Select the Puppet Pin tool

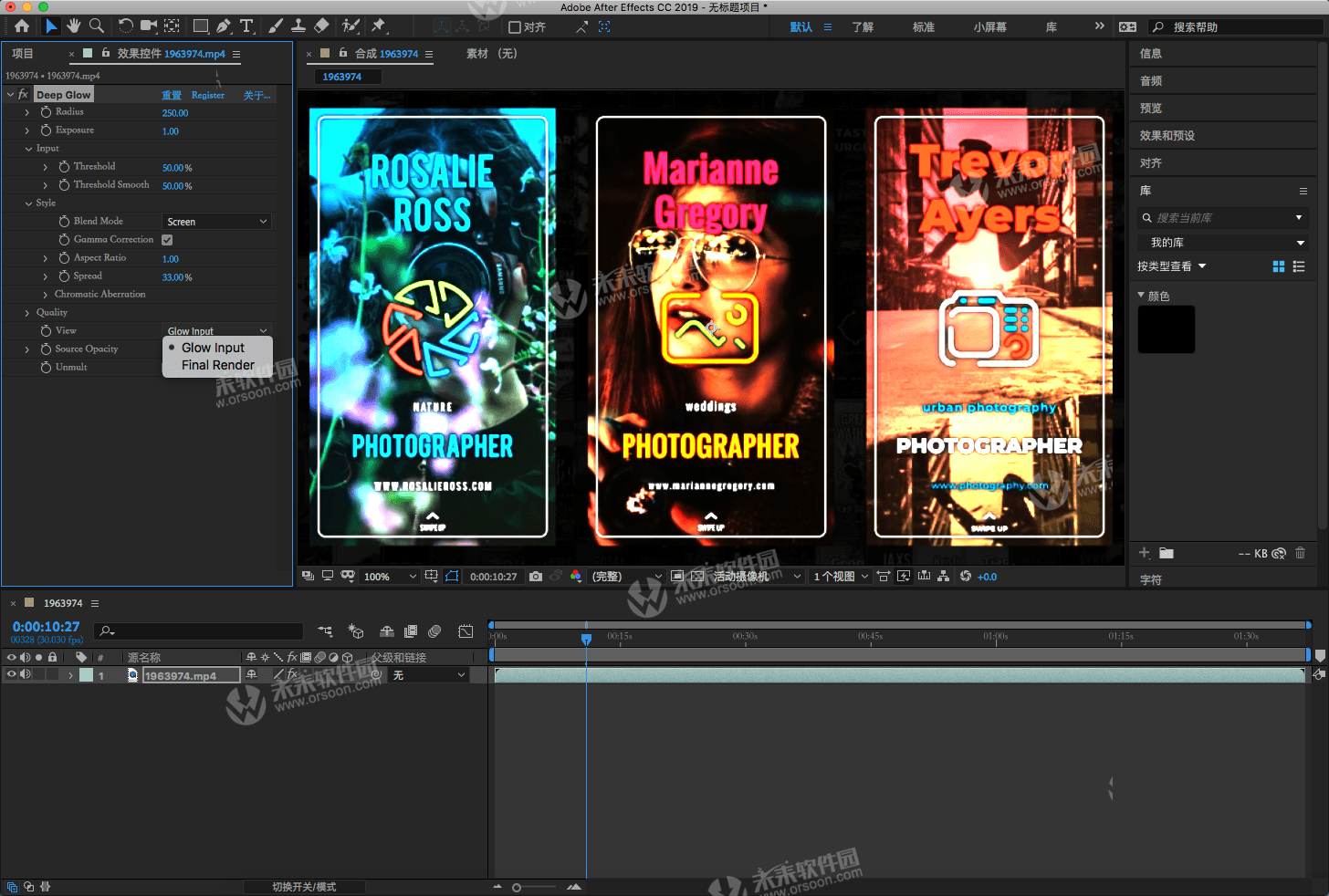[379, 26]
